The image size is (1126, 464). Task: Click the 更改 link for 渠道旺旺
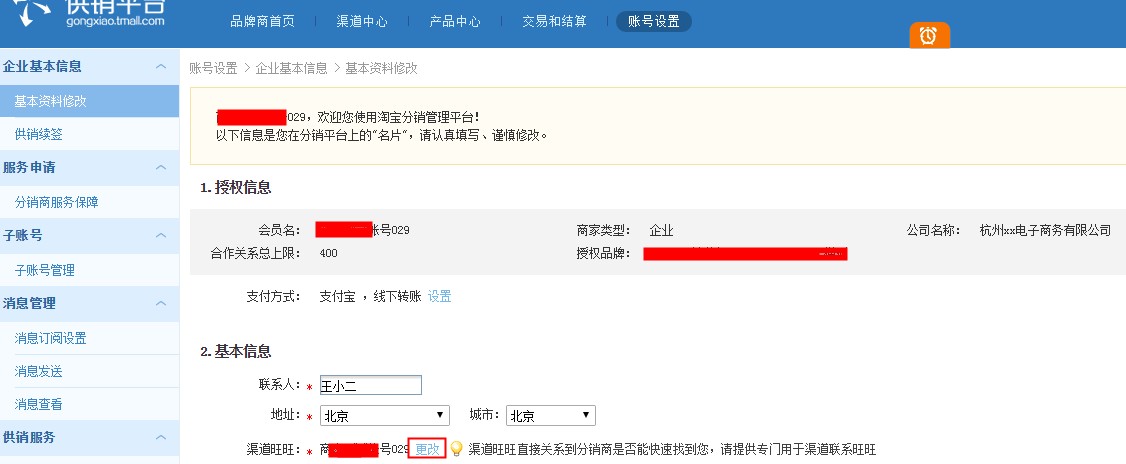tap(428, 449)
